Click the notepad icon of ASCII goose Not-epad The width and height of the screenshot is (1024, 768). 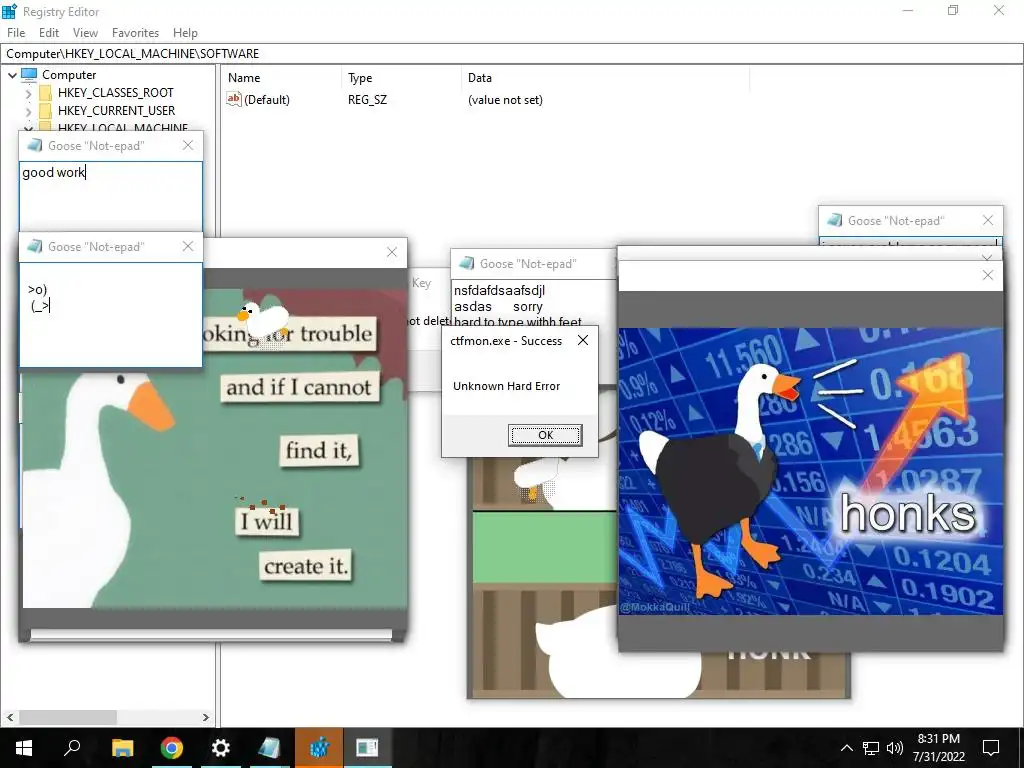coord(35,246)
